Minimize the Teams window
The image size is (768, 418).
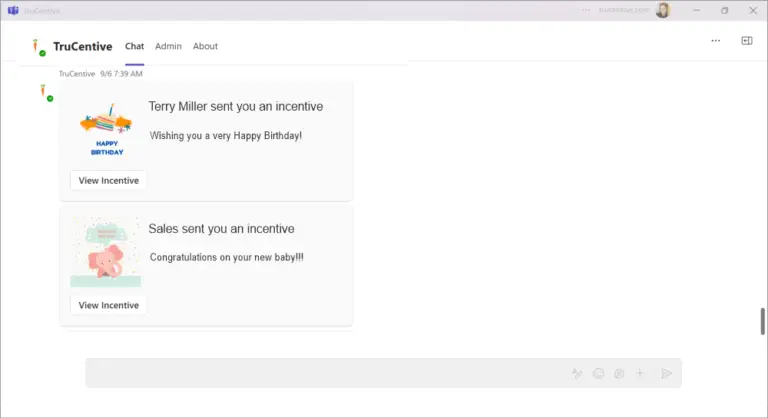click(x=696, y=10)
